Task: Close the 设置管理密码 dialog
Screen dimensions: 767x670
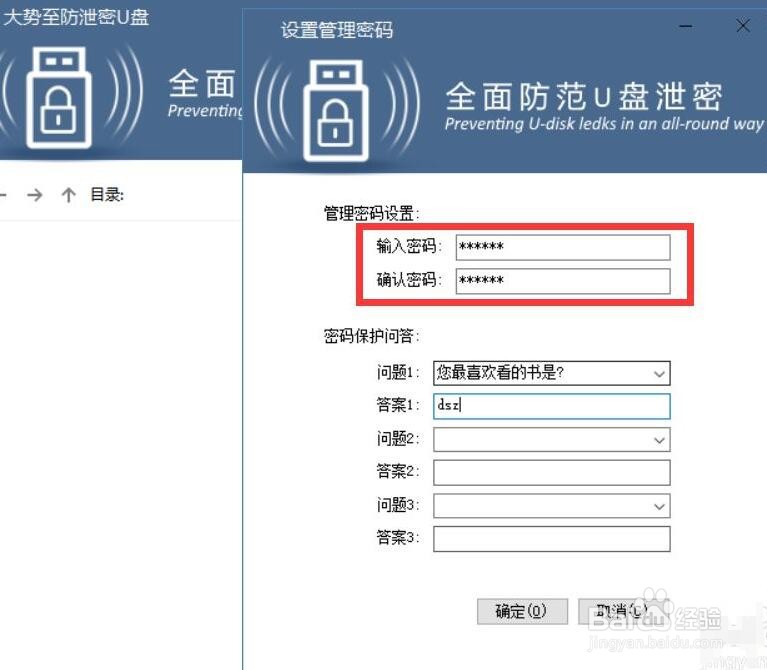Action: pyautogui.click(x=743, y=26)
